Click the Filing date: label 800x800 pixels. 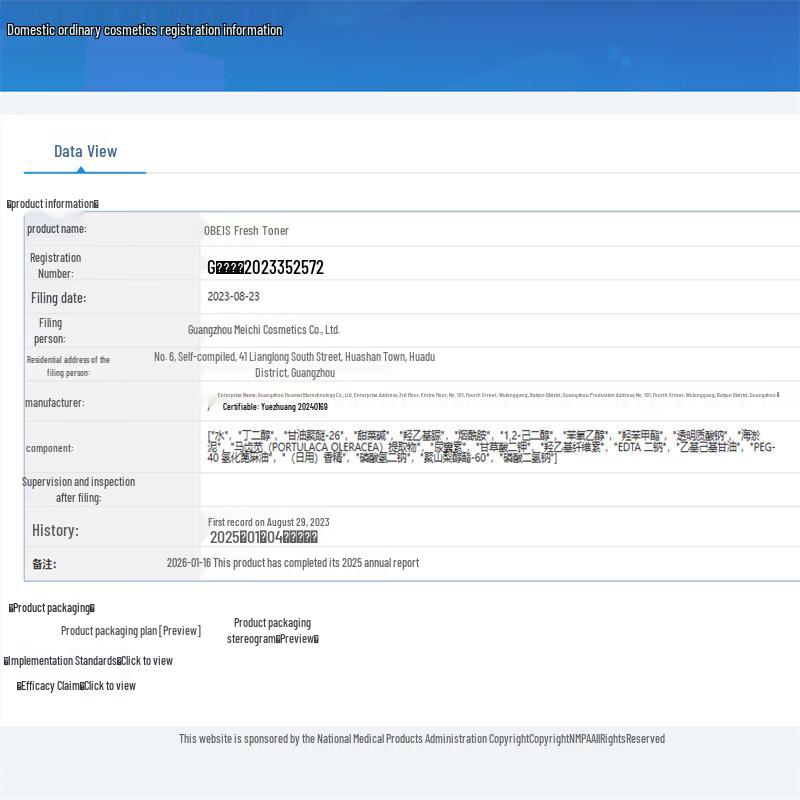(x=58, y=298)
